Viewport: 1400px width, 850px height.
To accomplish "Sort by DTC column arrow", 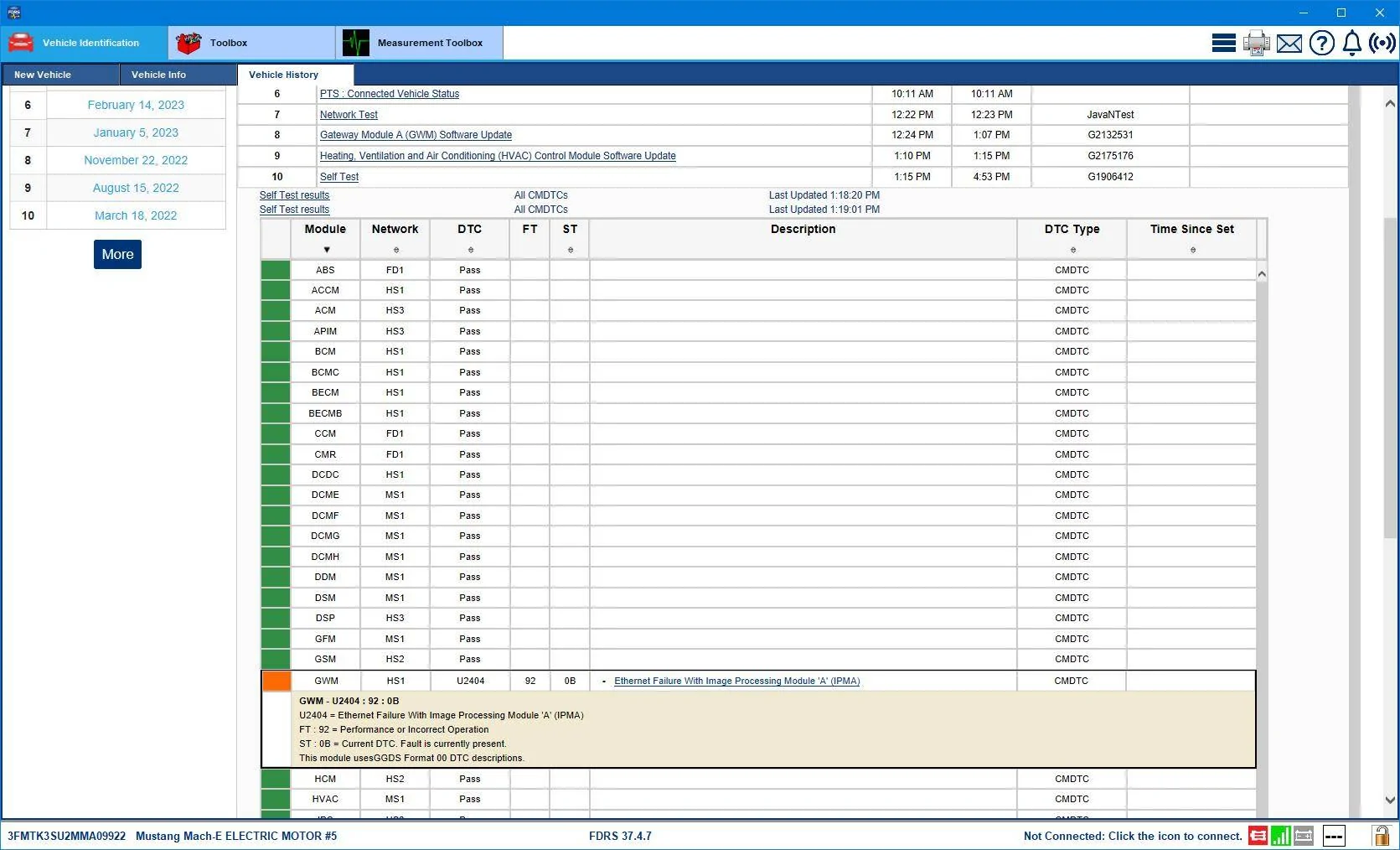I will 470,250.
